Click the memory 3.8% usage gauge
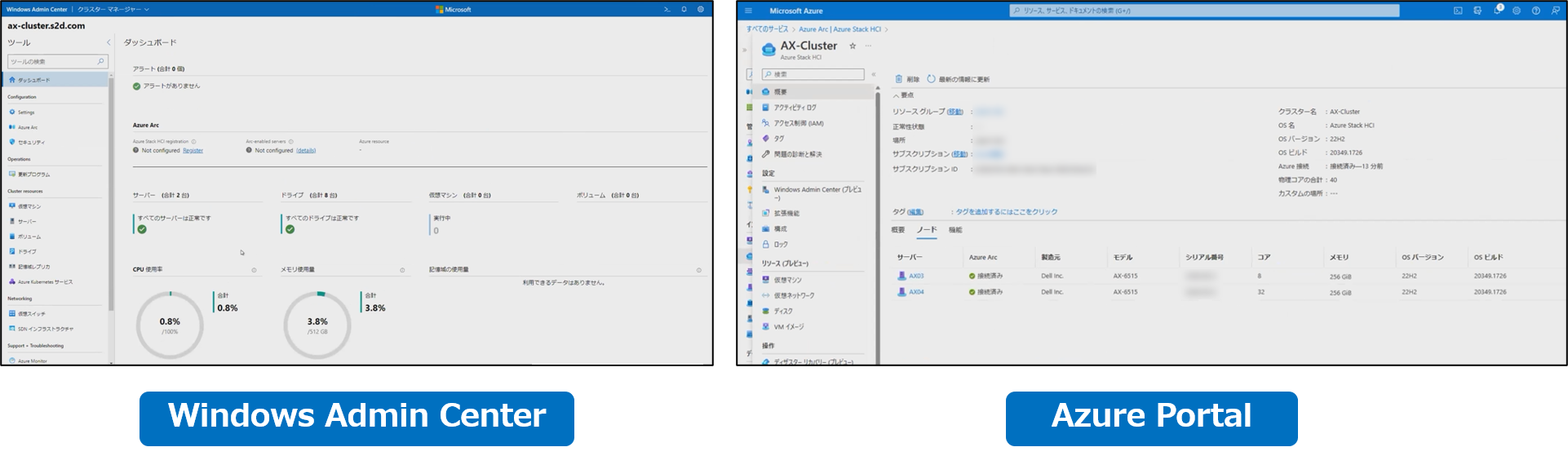 (x=317, y=325)
